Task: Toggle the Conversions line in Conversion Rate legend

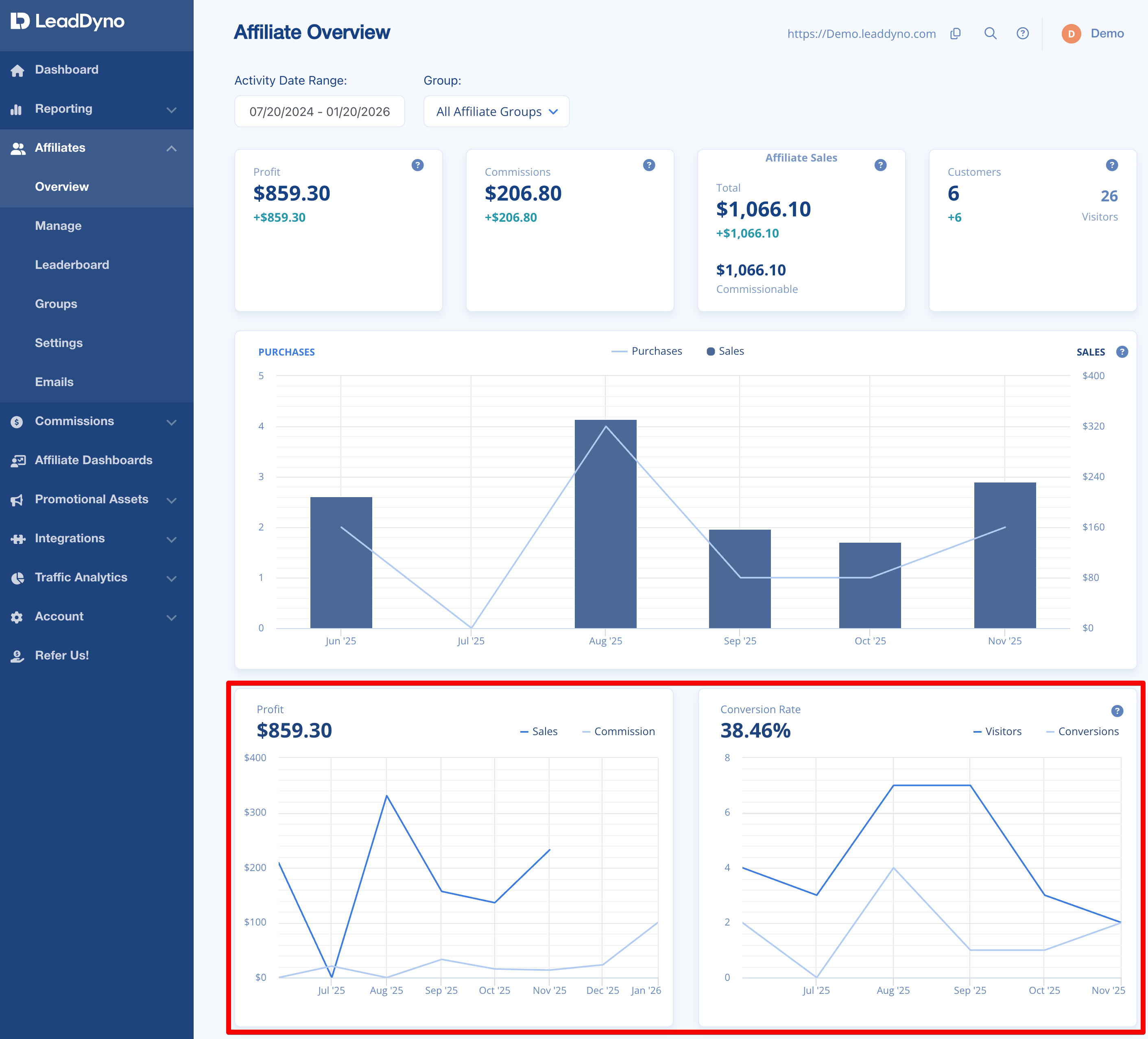Action: [x=1083, y=731]
